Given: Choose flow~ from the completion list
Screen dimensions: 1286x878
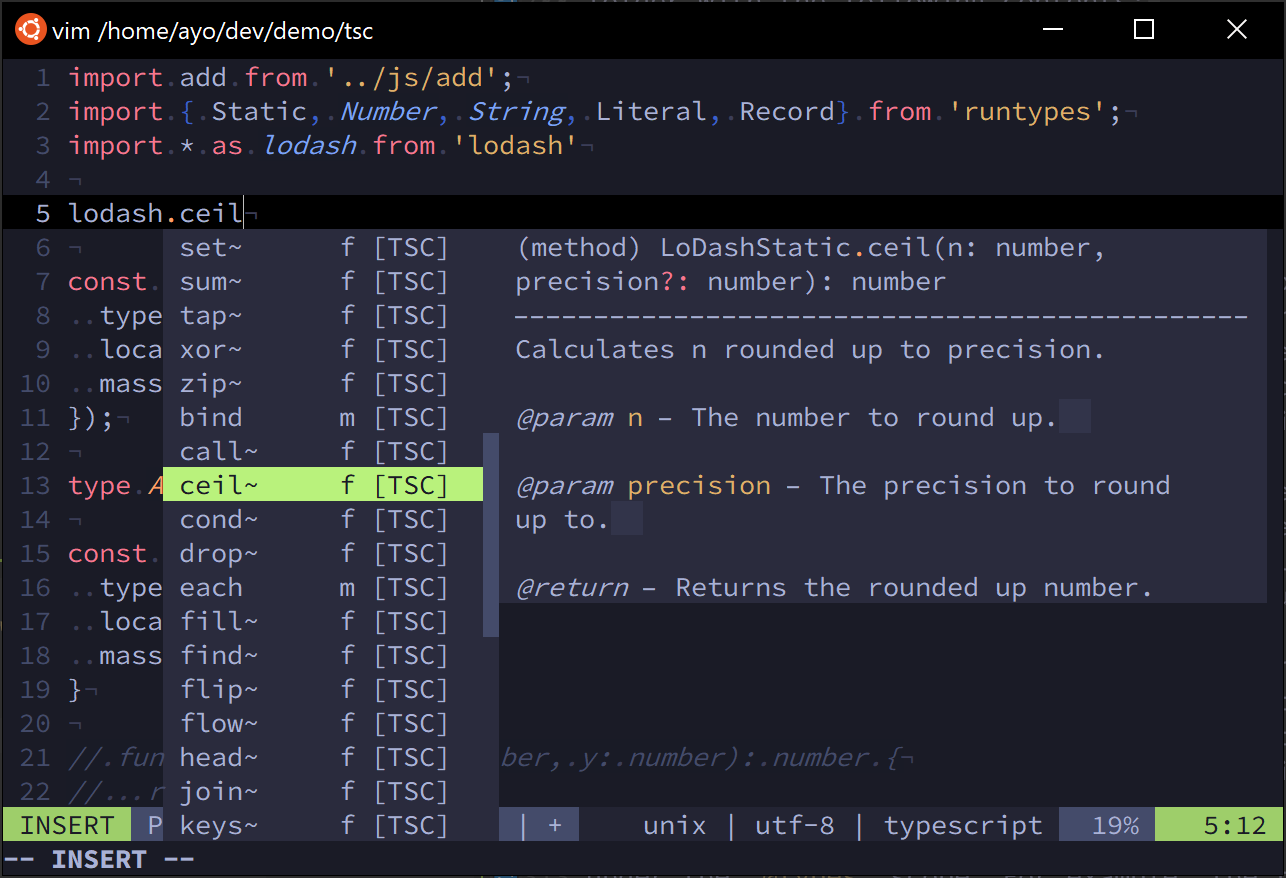Looking at the screenshot, I should point(216,723).
